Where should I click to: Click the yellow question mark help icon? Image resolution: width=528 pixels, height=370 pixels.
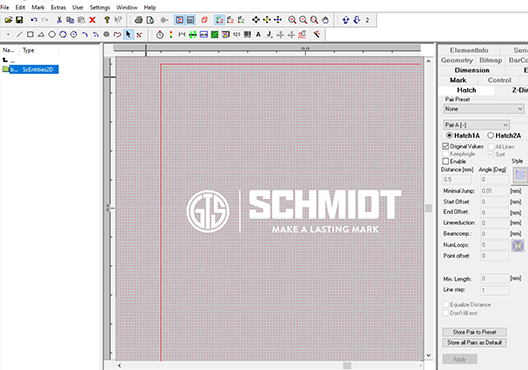(x=107, y=20)
